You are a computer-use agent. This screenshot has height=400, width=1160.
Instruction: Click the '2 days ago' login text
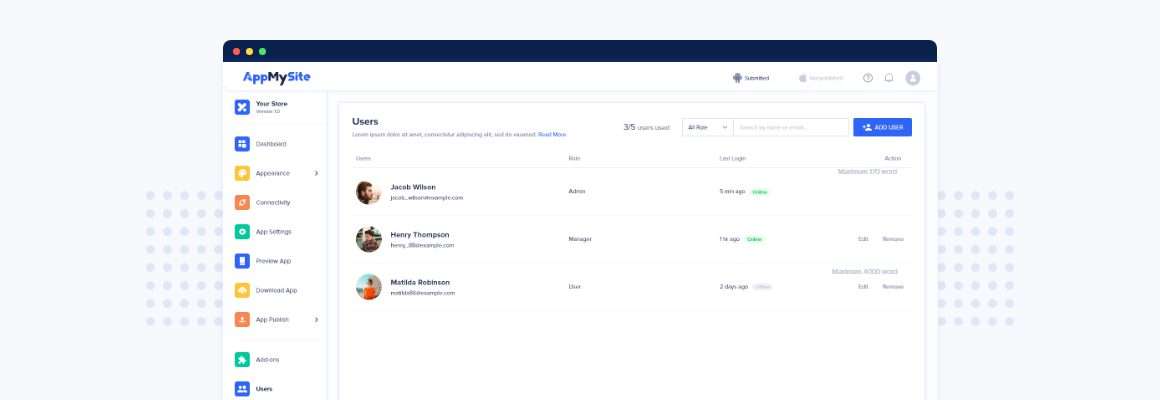coord(734,286)
